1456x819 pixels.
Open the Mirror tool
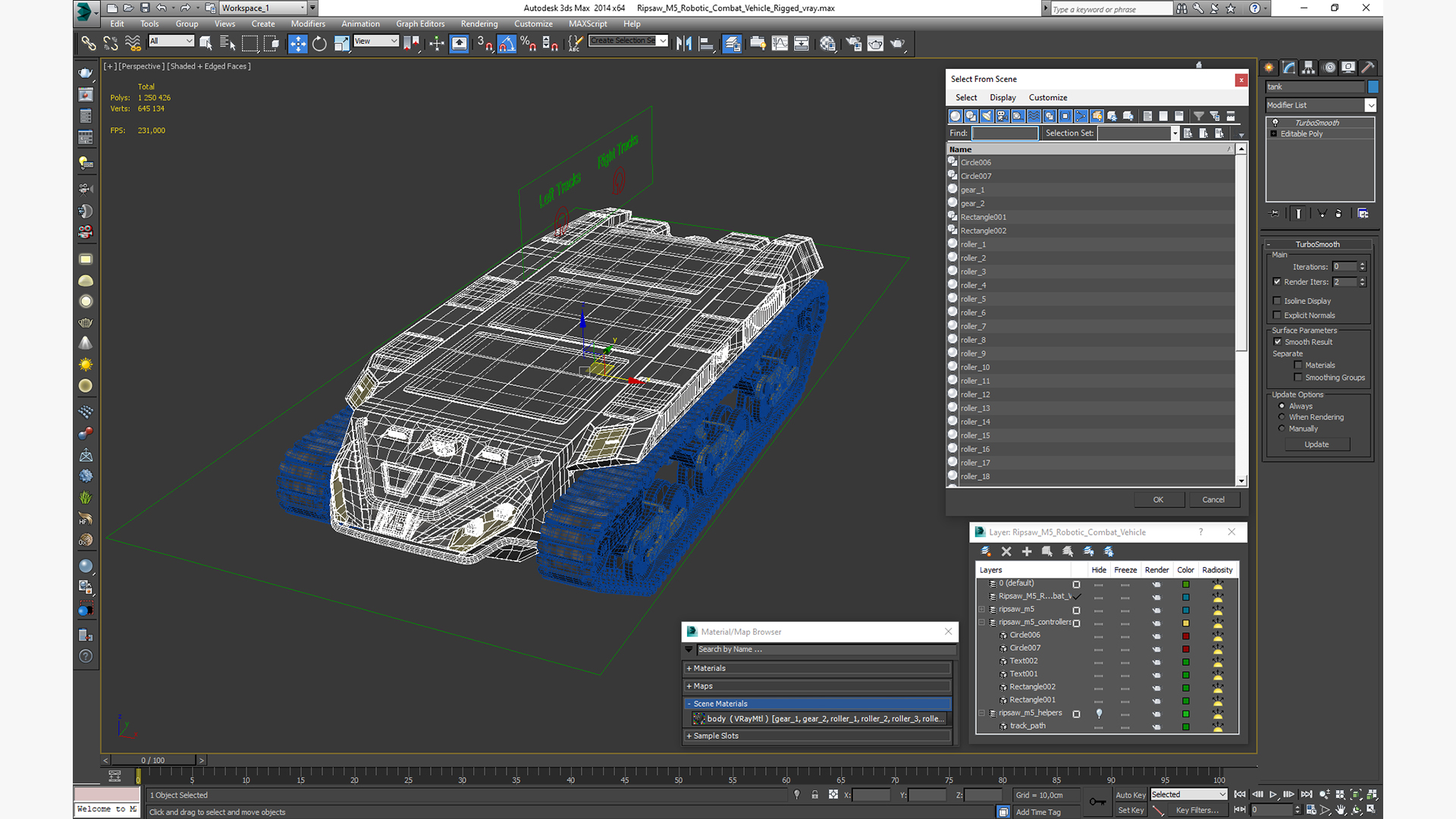coord(683,43)
